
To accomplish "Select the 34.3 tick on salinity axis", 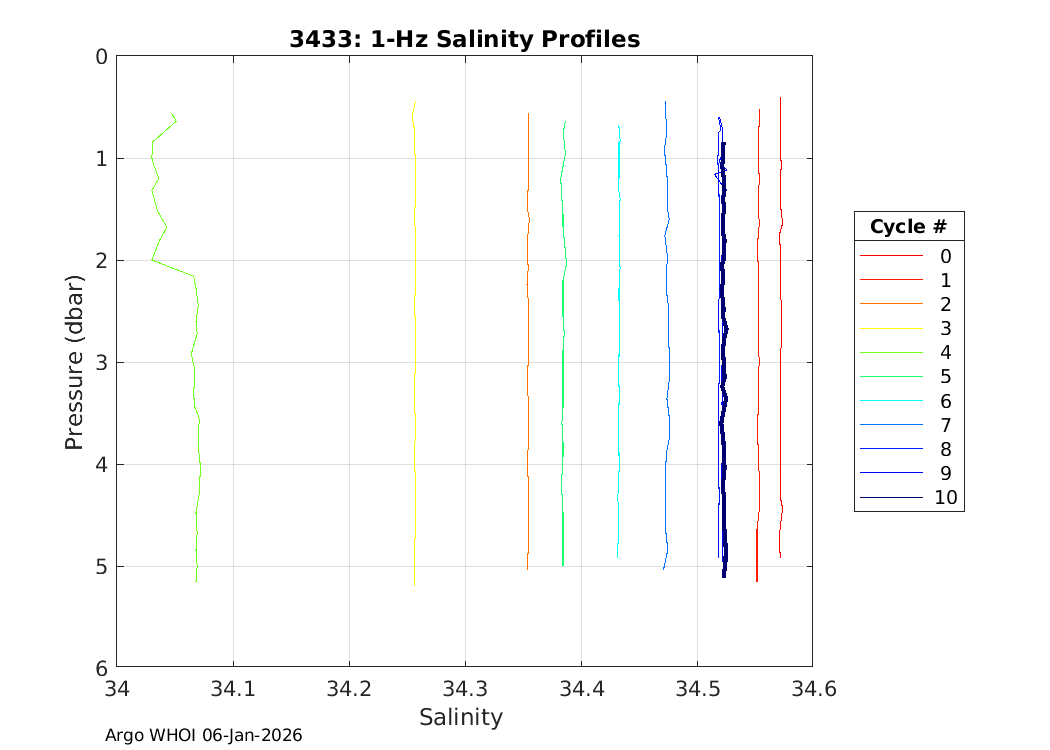I will click(x=464, y=688).
